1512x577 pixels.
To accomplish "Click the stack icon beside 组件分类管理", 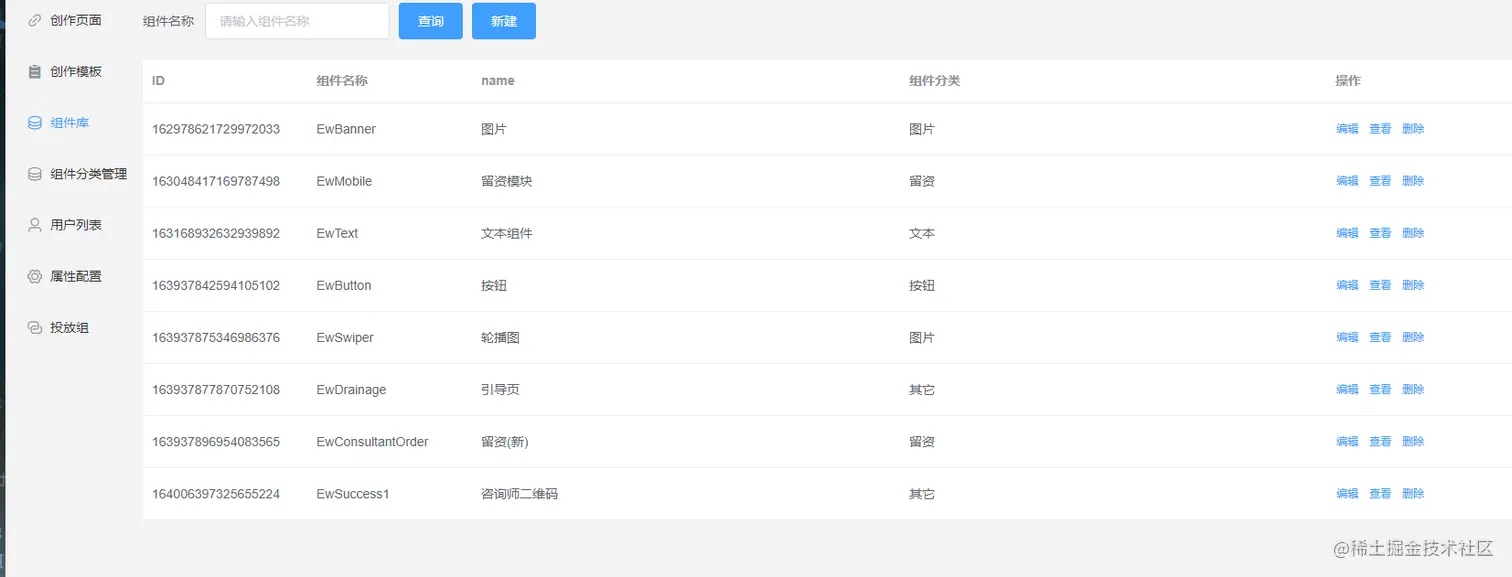I will tap(35, 174).
